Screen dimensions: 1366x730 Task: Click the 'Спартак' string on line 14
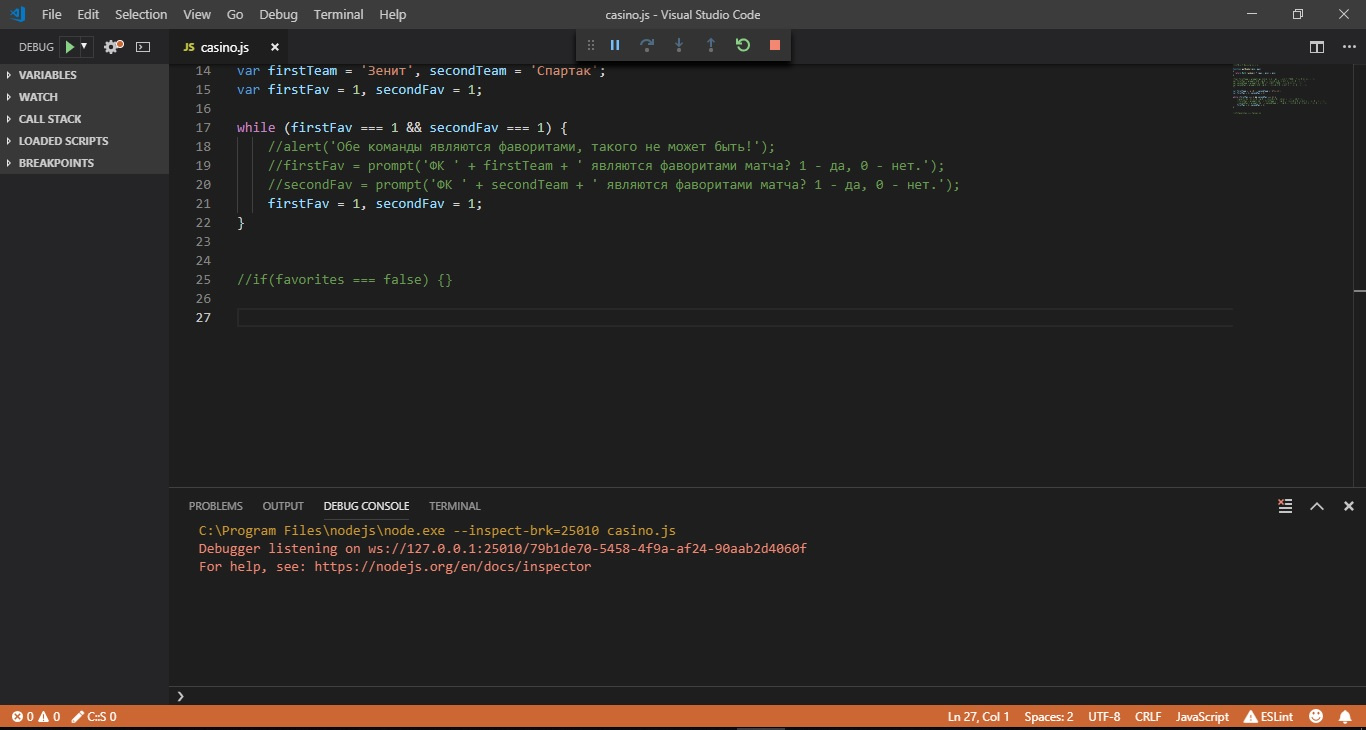(564, 71)
